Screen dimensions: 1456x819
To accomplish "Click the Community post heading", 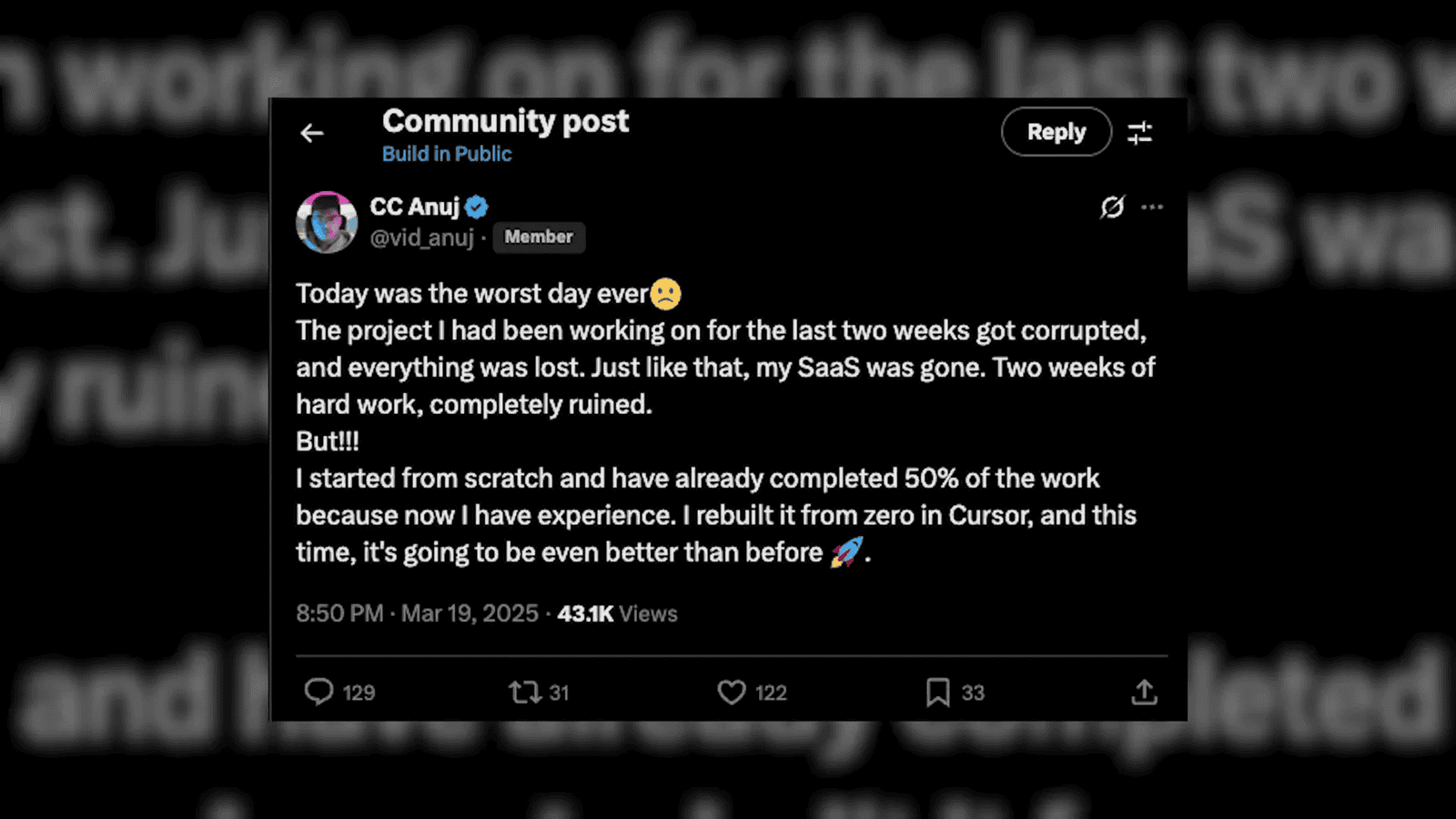I will point(505,121).
